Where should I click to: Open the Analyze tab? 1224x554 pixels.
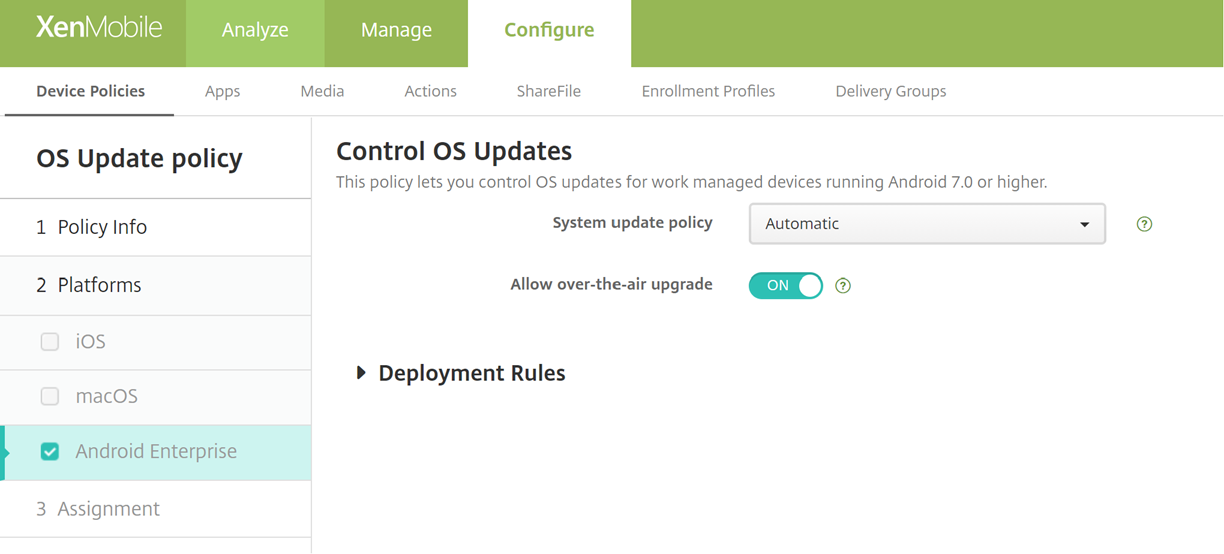click(x=255, y=30)
